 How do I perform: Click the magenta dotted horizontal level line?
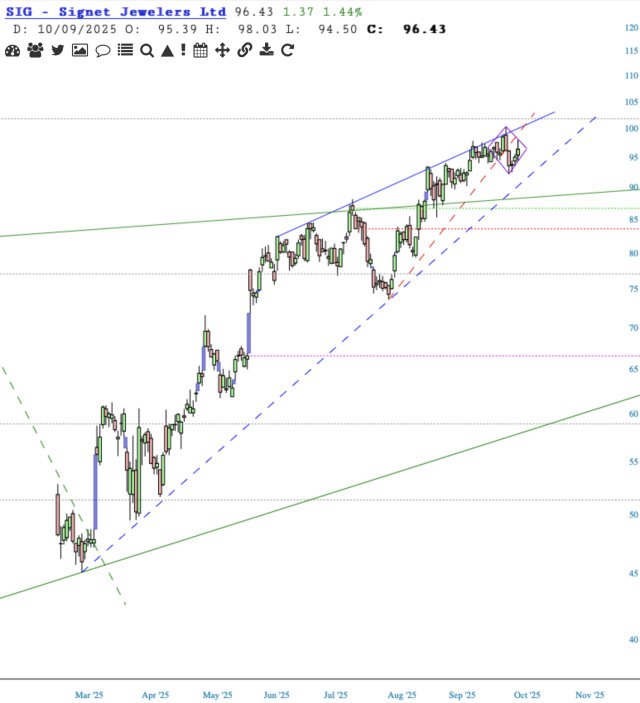point(450,355)
